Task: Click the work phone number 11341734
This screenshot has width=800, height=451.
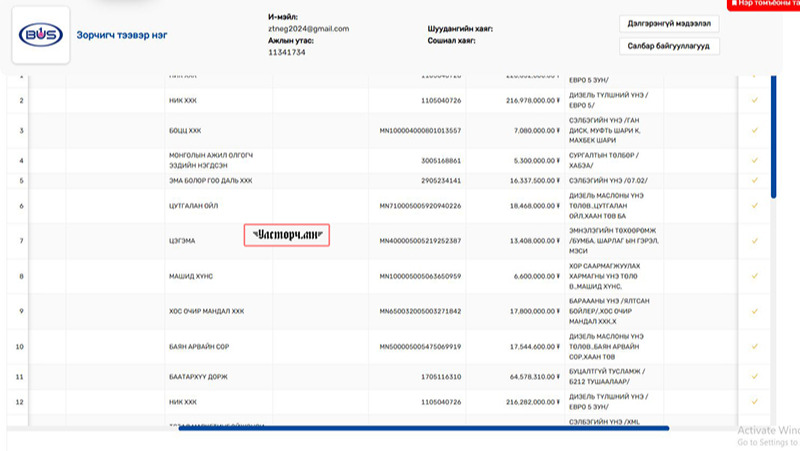Action: point(287,52)
